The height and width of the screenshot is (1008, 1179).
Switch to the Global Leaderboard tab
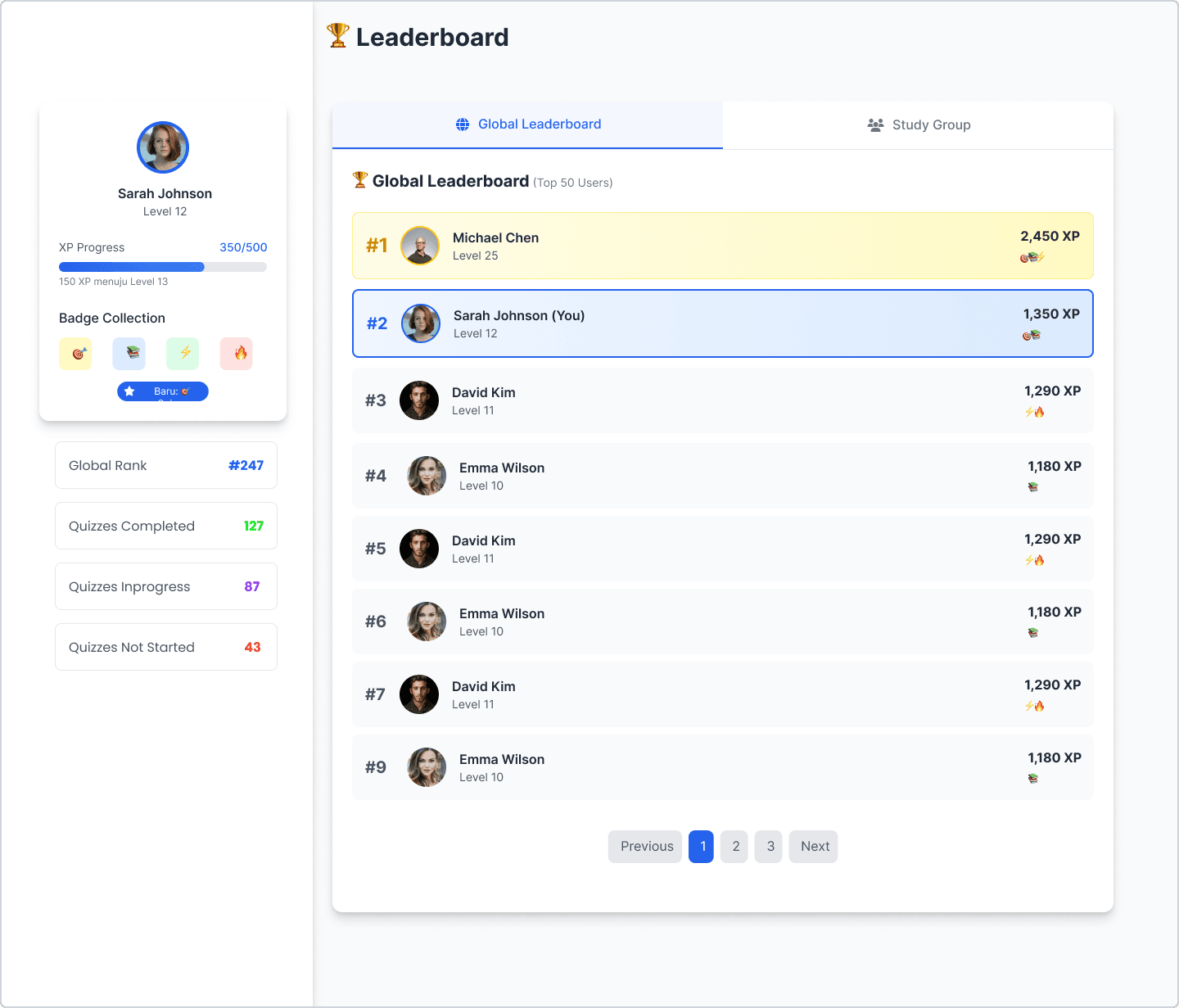point(527,125)
